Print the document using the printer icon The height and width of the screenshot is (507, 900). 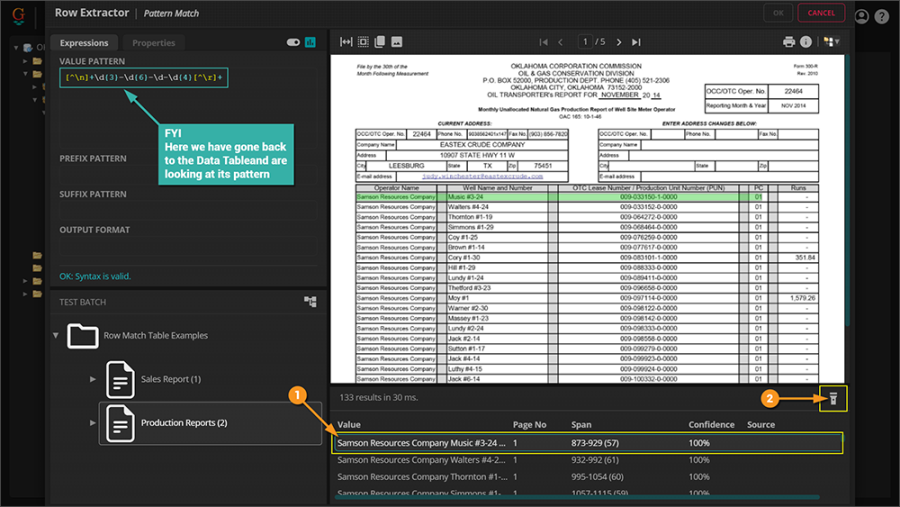pos(788,42)
